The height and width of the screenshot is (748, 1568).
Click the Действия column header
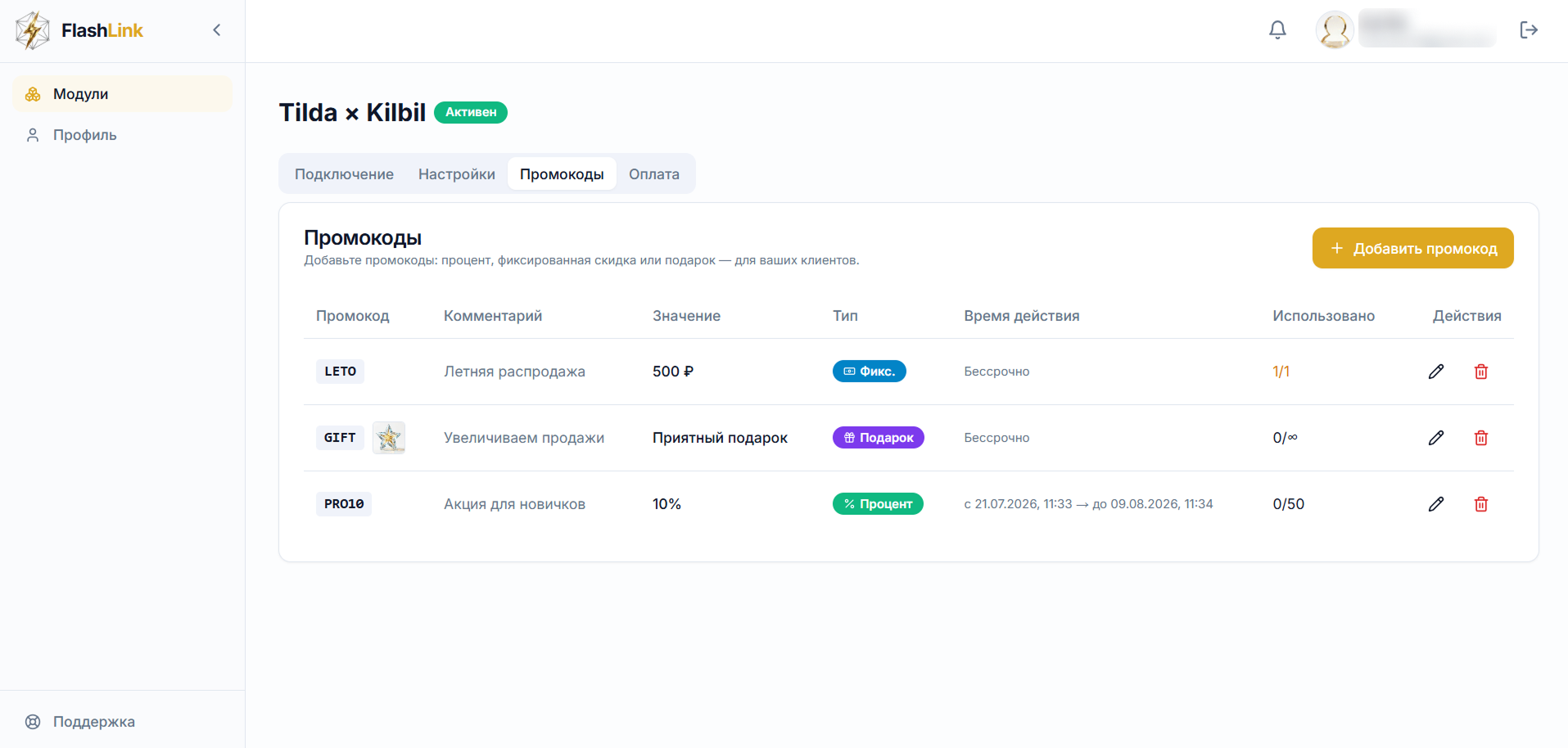[1466, 316]
